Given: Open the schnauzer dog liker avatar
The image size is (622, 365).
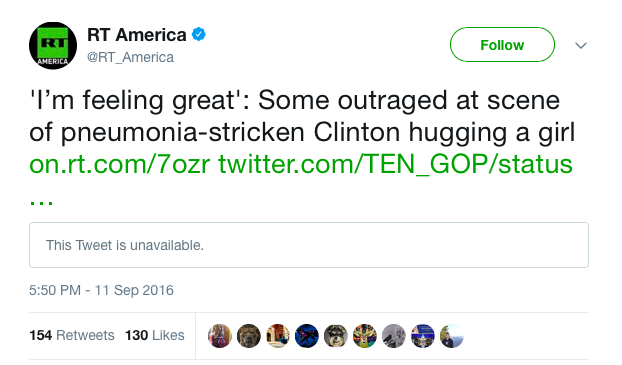Looking at the screenshot, I should click(336, 336).
